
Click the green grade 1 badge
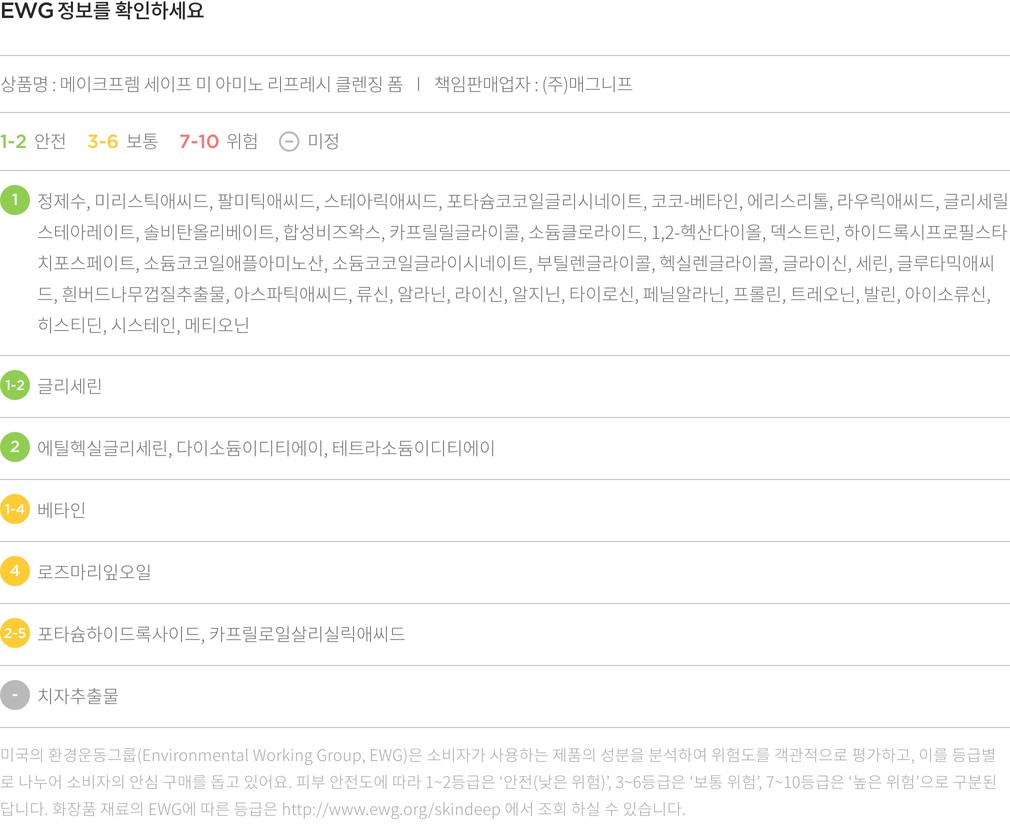tap(15, 200)
